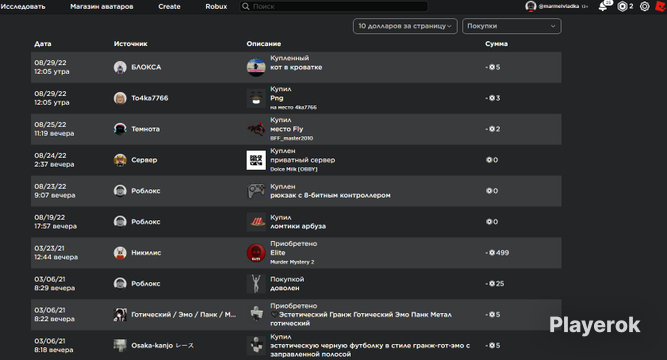Expand the per-page count dropdown
The image size is (667, 360).
[x=405, y=26]
